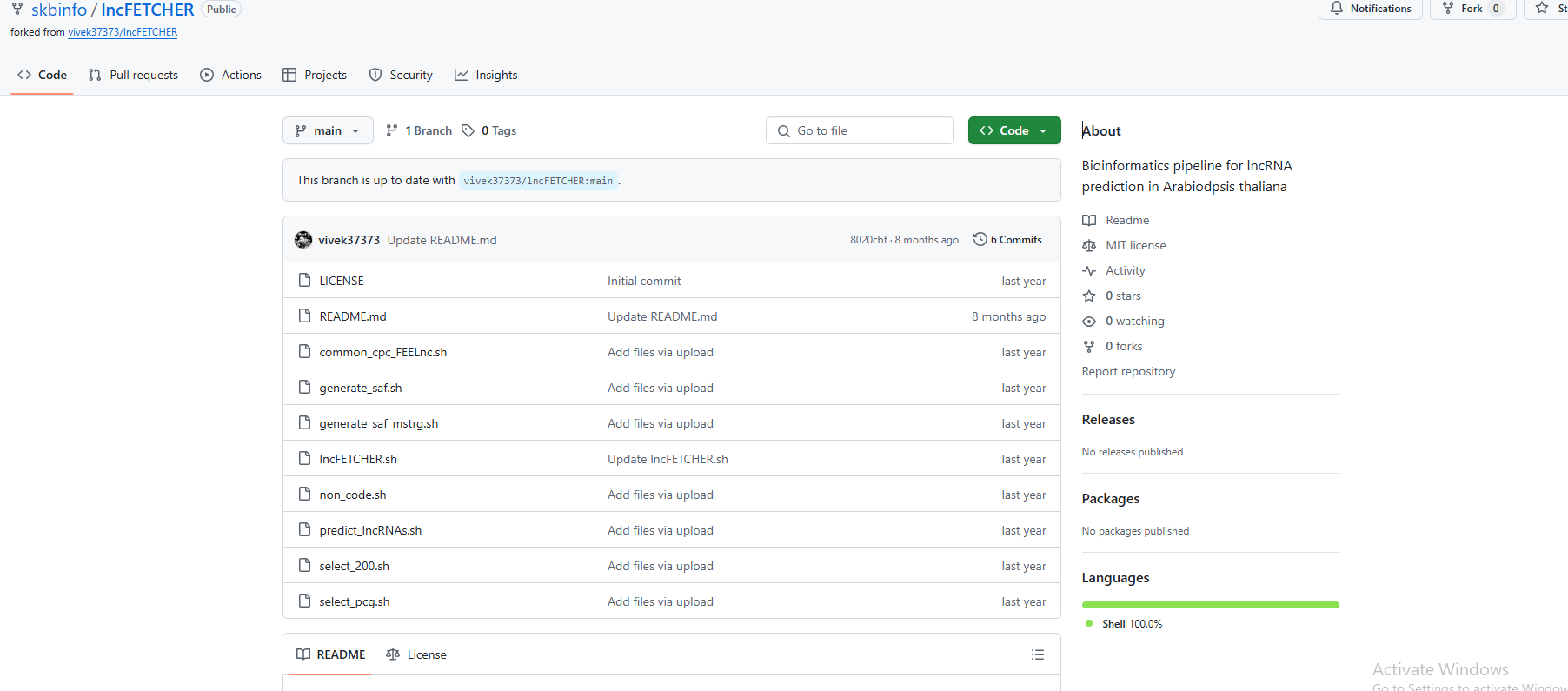
Task: Go to the Projects tab
Action: [315, 75]
